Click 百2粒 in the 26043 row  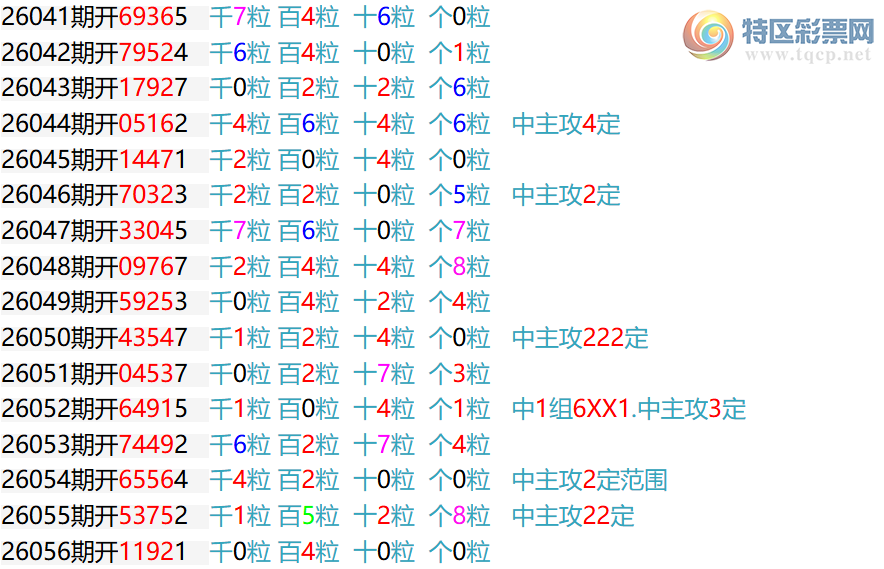[x=309, y=88]
